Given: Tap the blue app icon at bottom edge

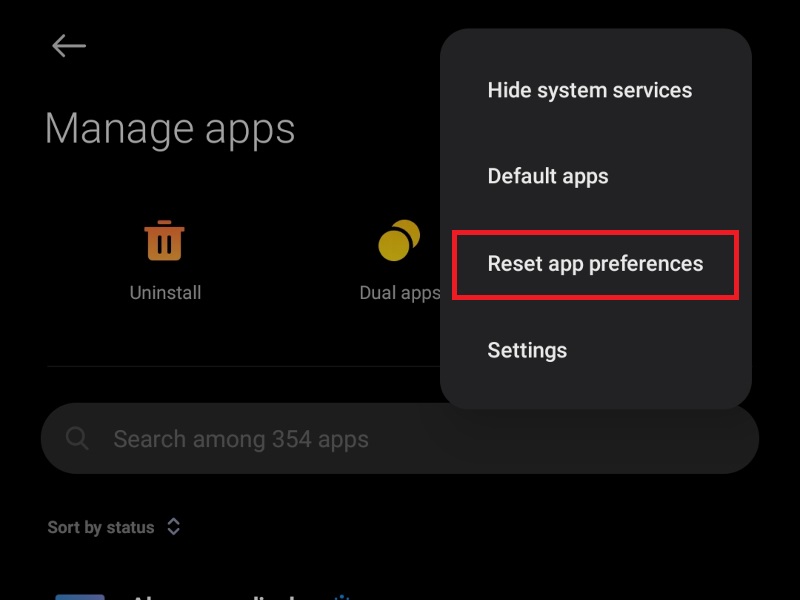Looking at the screenshot, I should click(x=80, y=596).
